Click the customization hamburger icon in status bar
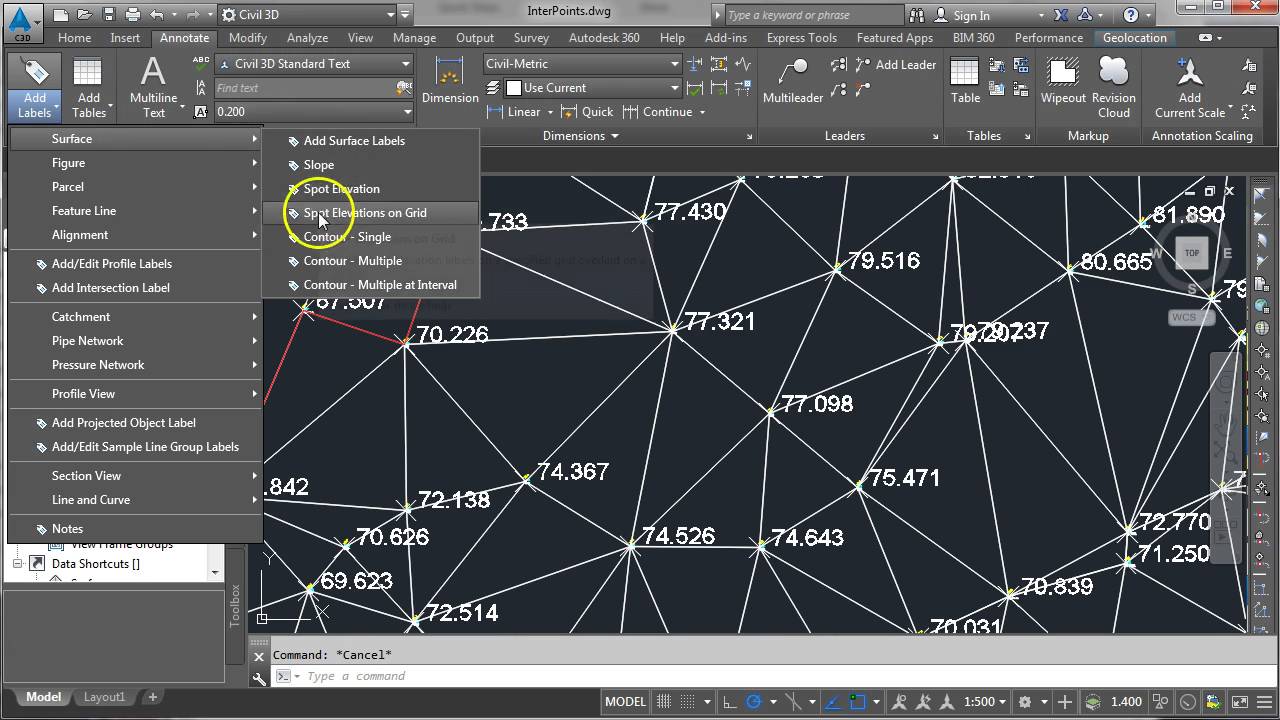The height and width of the screenshot is (720, 1280). 1264,701
